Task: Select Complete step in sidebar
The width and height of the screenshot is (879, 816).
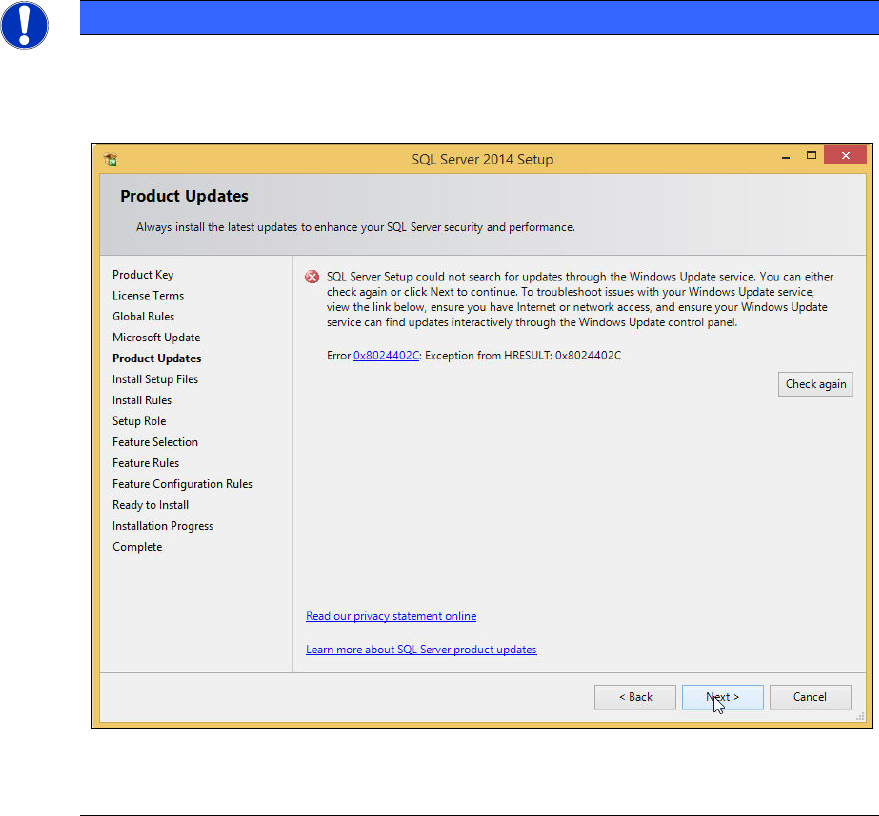Action: tap(137, 547)
